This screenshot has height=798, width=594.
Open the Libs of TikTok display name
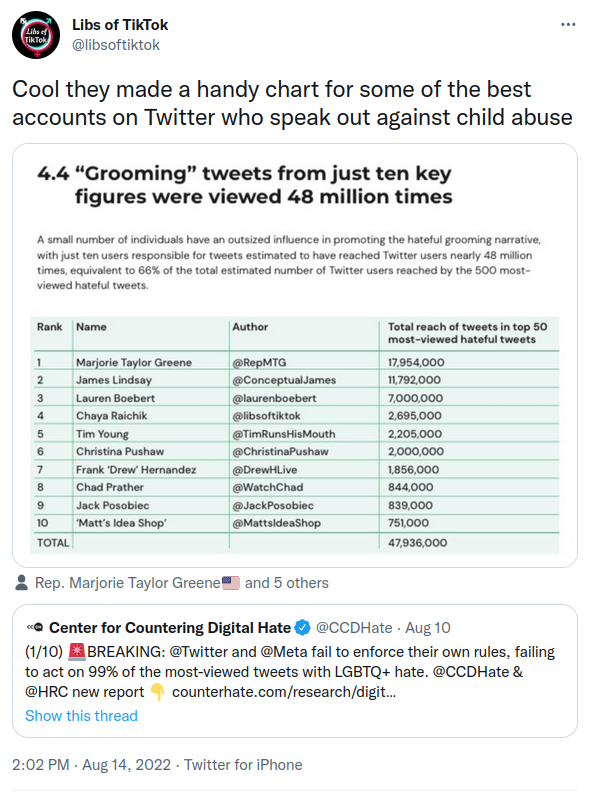pyautogui.click(x=120, y=24)
